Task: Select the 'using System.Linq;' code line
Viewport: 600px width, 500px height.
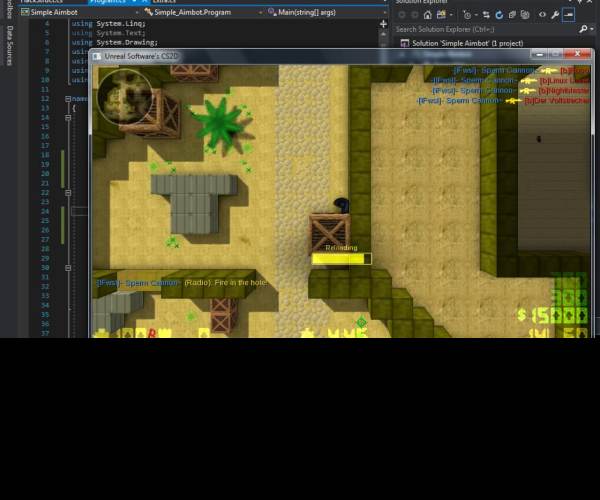Action: 109,24
